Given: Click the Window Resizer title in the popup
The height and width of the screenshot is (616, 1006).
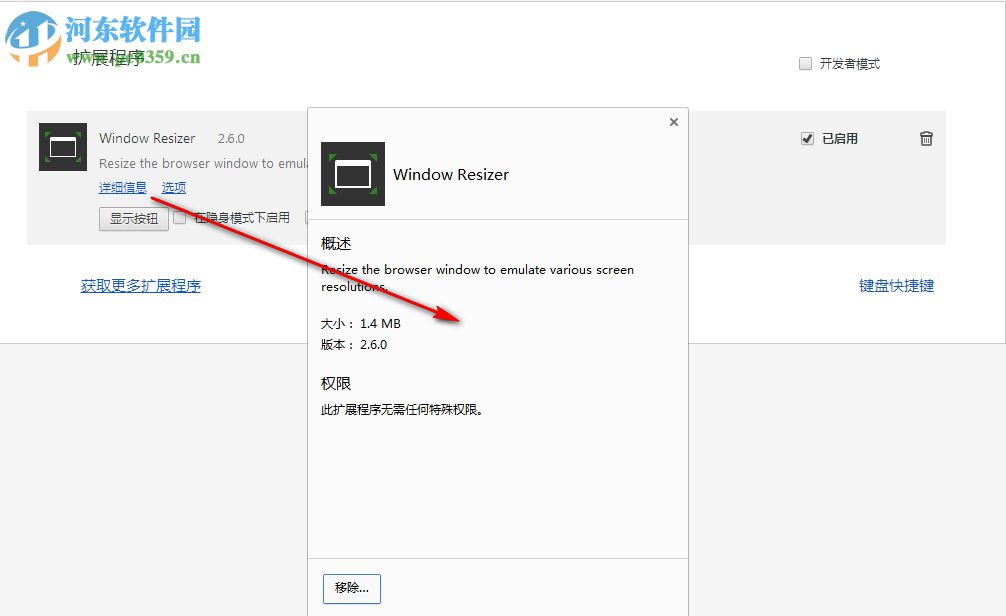Looking at the screenshot, I should (451, 174).
